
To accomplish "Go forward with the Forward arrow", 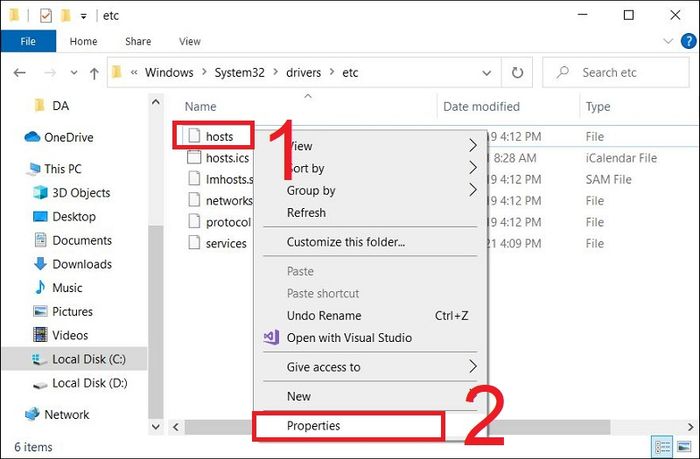I will [50, 72].
